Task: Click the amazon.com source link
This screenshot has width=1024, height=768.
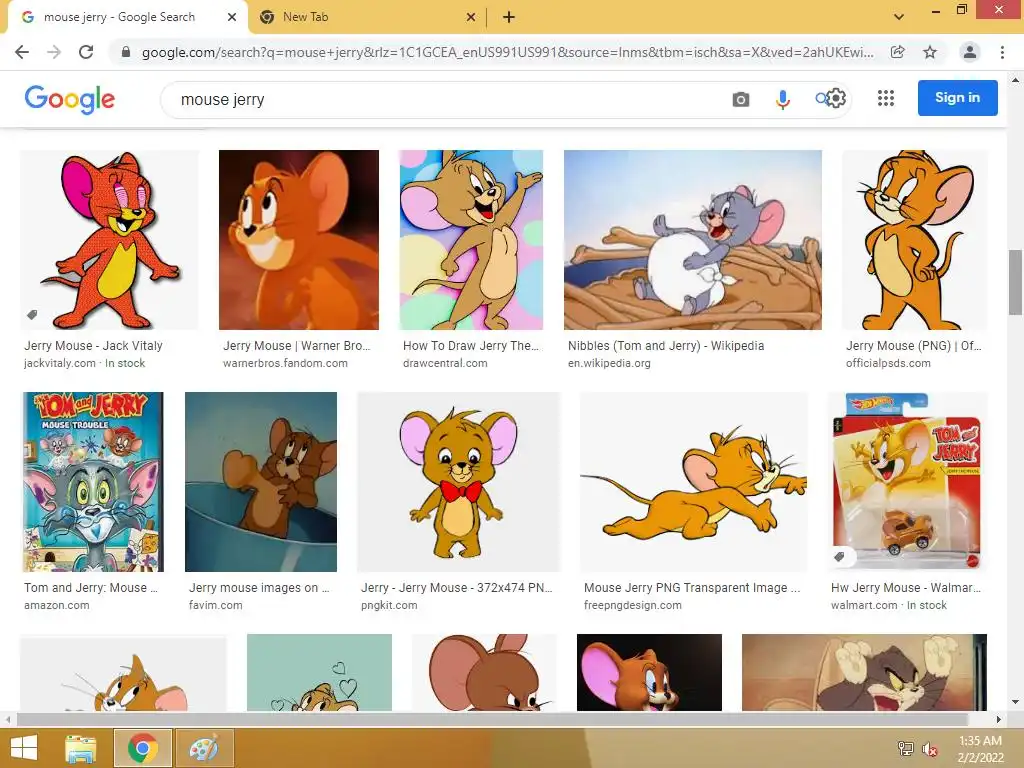Action: tap(57, 605)
